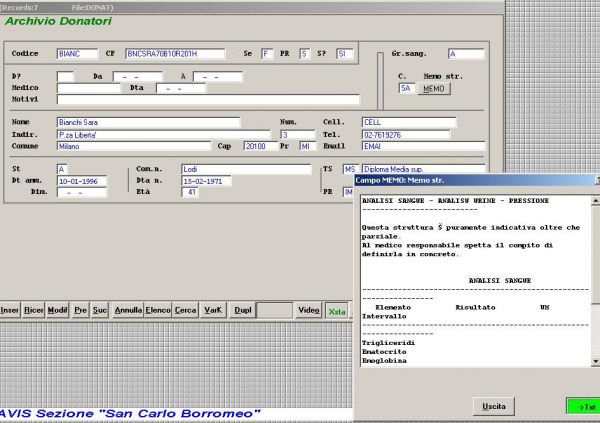Screen dimensions: 600x423
Task: Click the Tel. field 02-7619276
Action: (406, 135)
